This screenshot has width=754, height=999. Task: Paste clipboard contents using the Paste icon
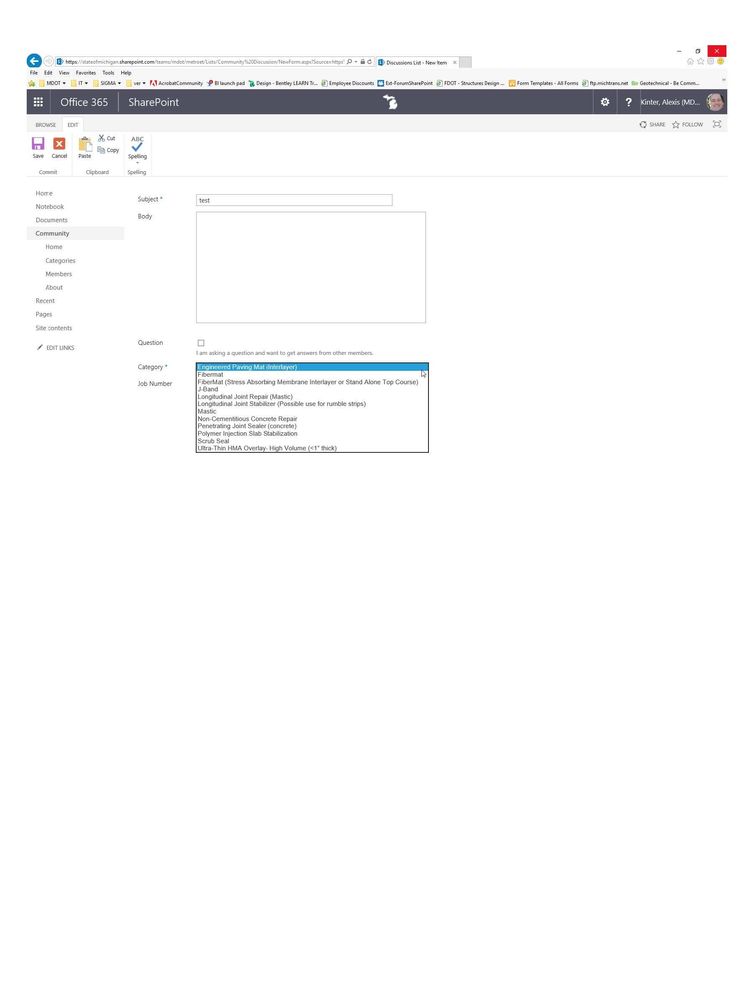(85, 147)
